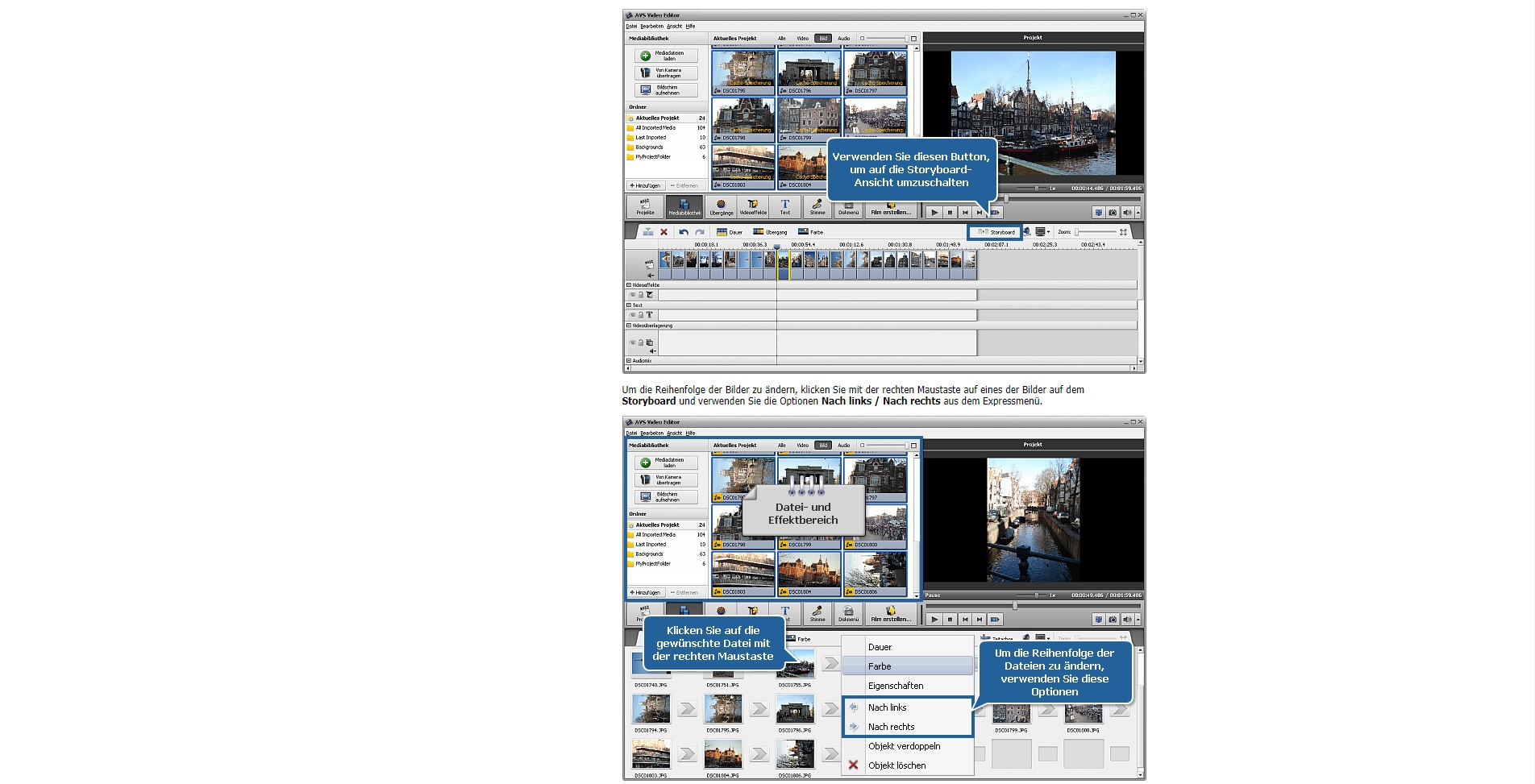1535x784 pixels.
Task: Open Diskmenü in the storyboard-view window
Action: click(x=848, y=614)
